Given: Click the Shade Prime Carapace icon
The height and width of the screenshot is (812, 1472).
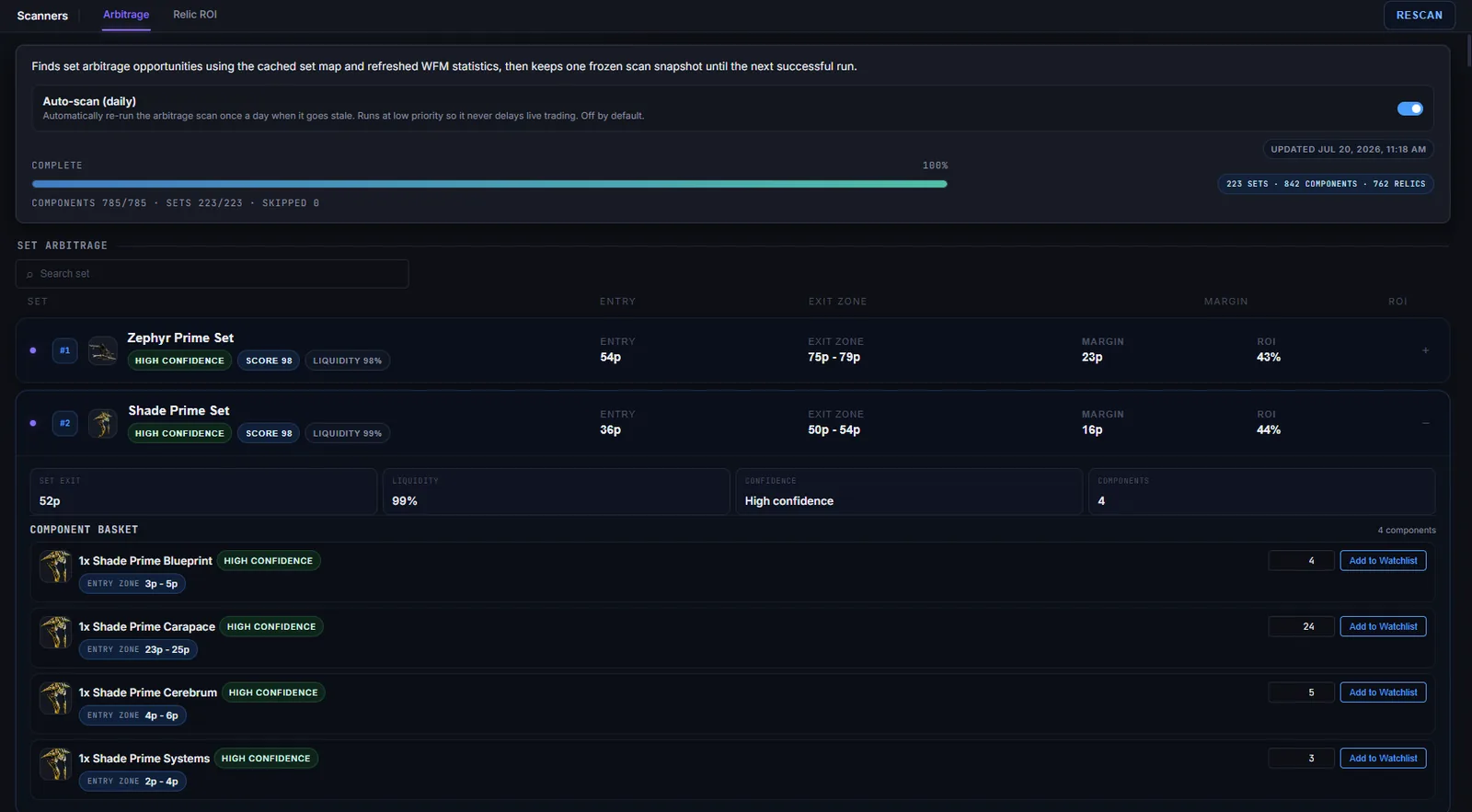Looking at the screenshot, I should (55, 633).
